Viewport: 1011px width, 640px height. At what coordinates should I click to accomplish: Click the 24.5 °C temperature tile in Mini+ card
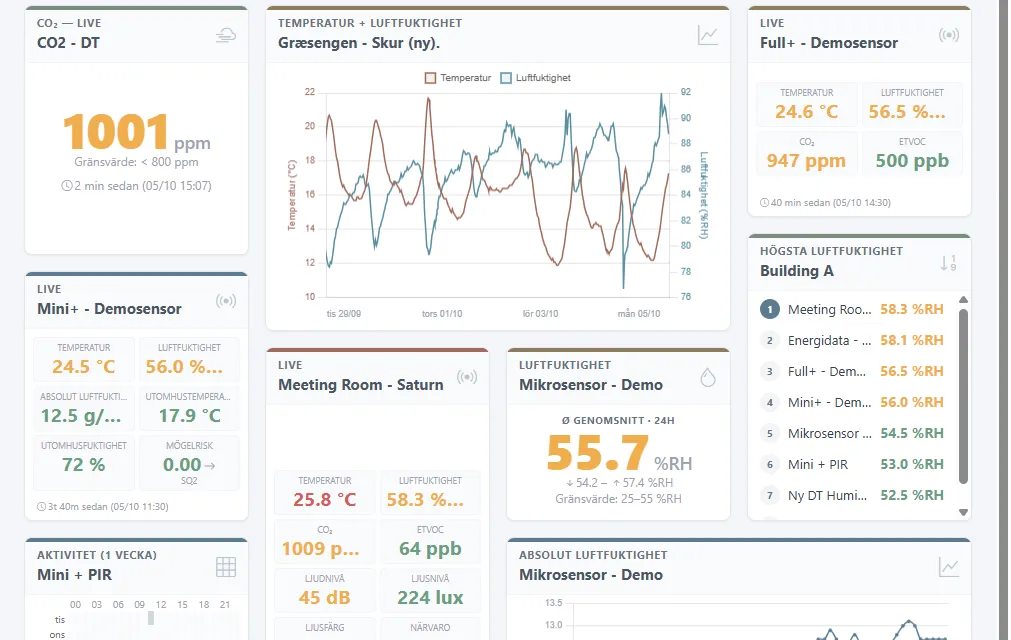84,359
